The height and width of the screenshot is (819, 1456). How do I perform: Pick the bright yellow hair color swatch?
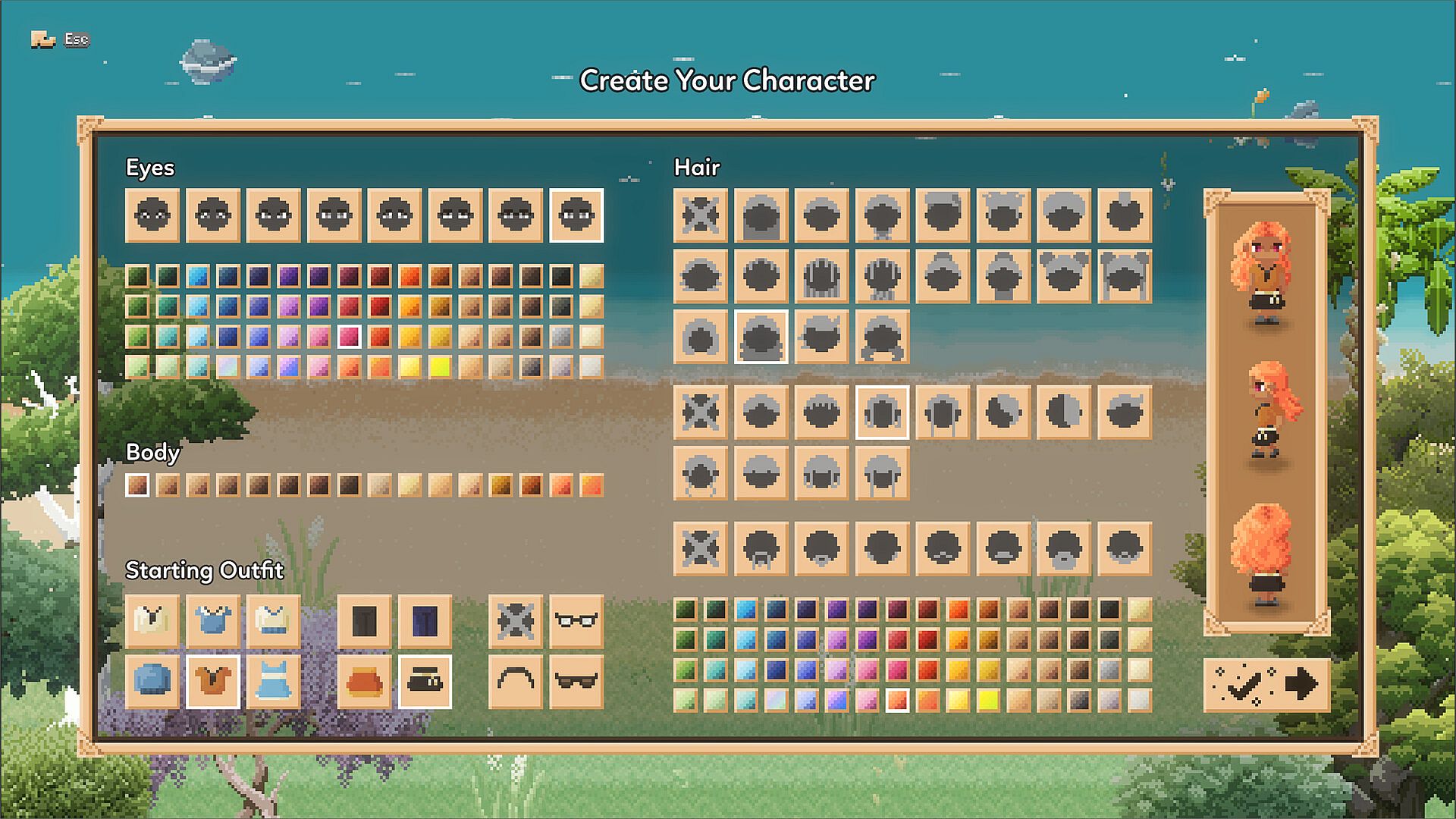tap(988, 700)
